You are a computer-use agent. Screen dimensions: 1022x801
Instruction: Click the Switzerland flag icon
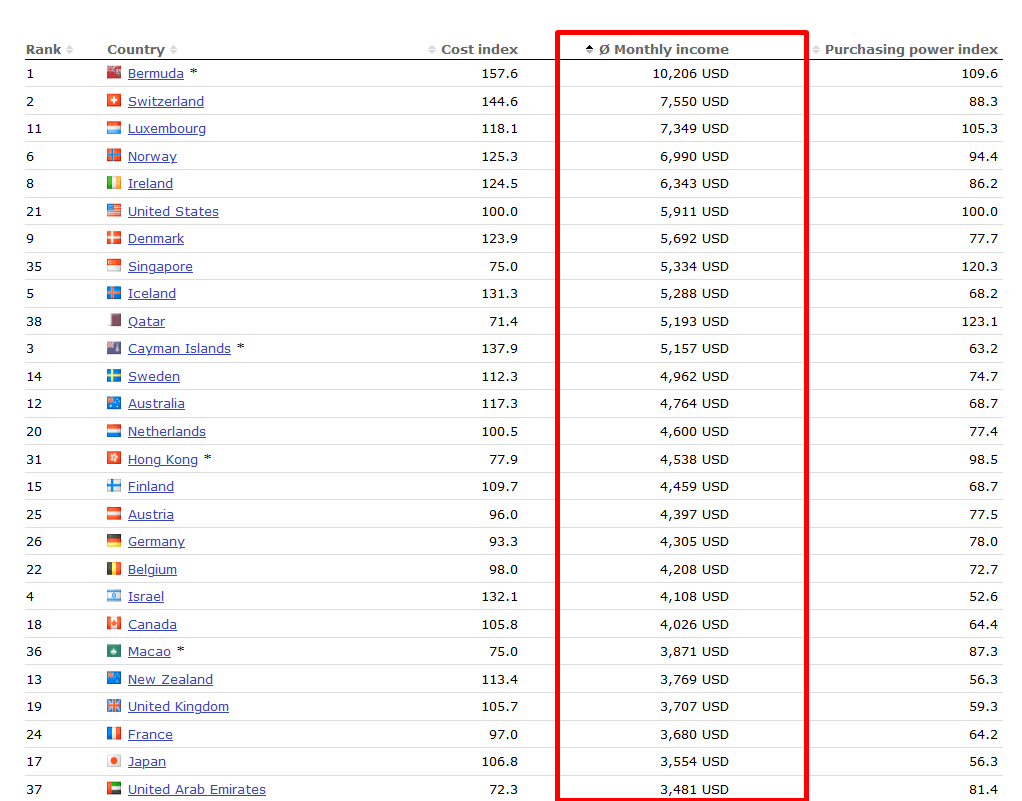point(114,100)
